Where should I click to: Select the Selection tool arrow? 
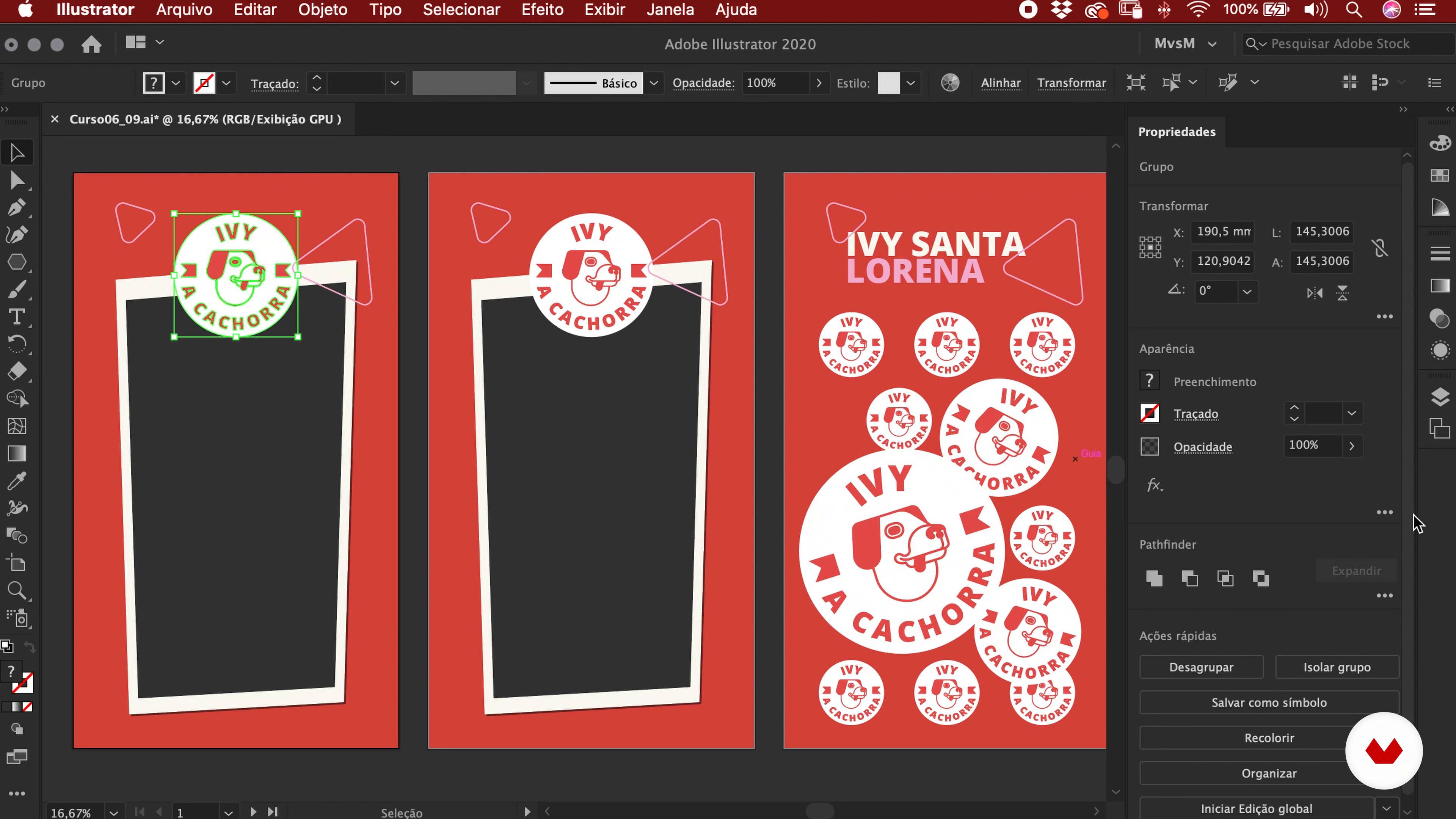point(17,152)
